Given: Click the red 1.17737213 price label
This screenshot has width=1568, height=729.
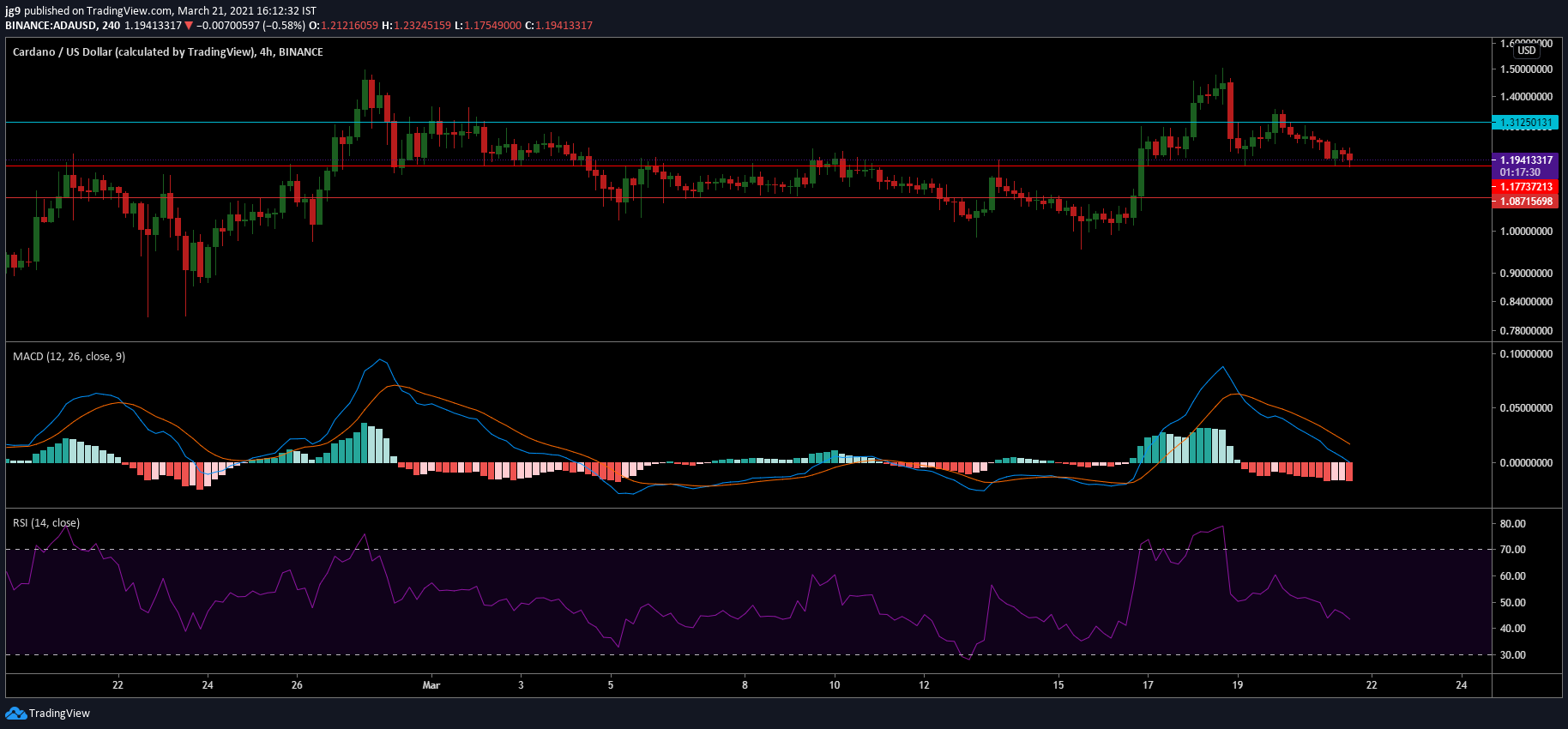Looking at the screenshot, I should (1526, 187).
